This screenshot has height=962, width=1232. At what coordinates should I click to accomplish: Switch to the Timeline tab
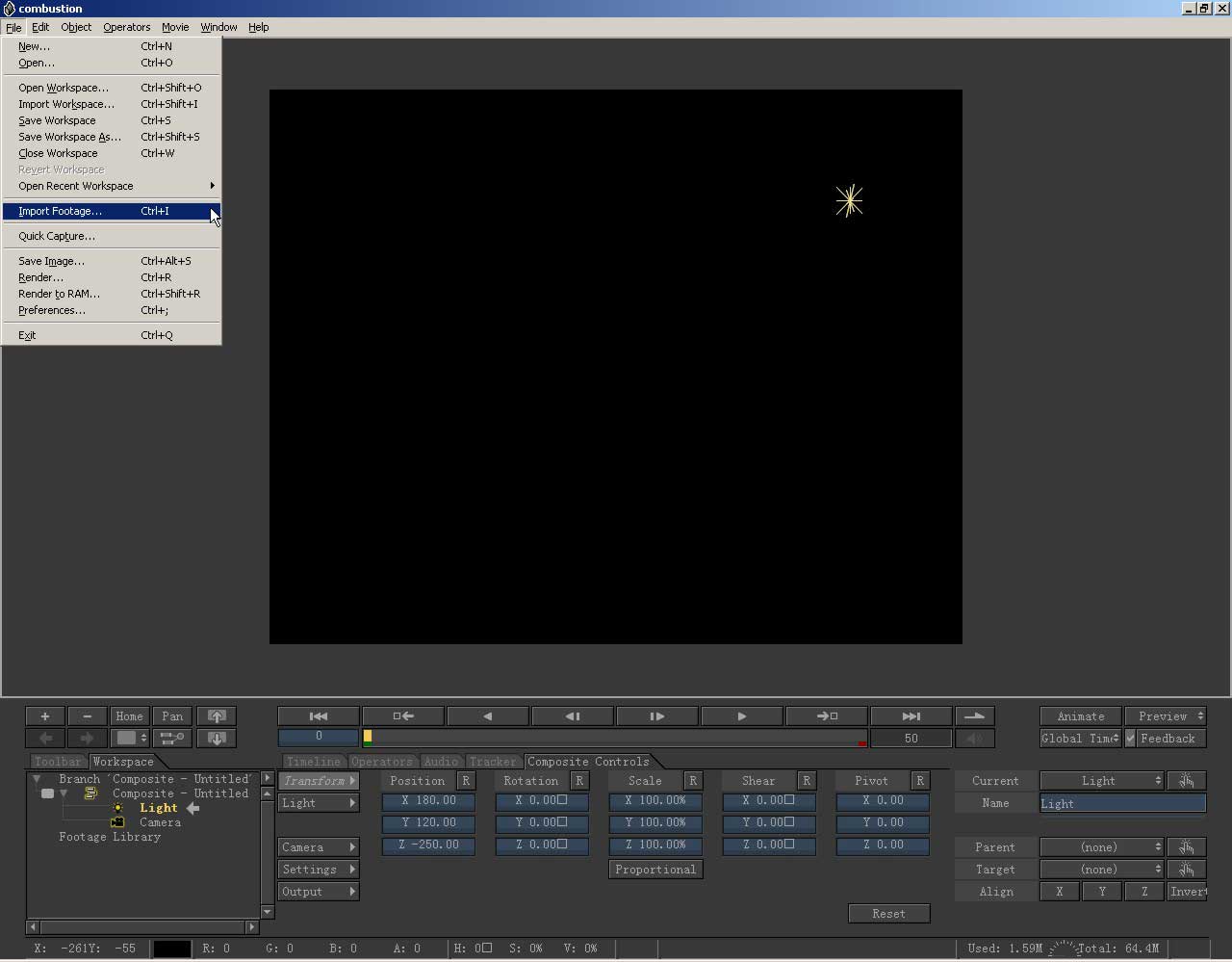[x=313, y=762]
